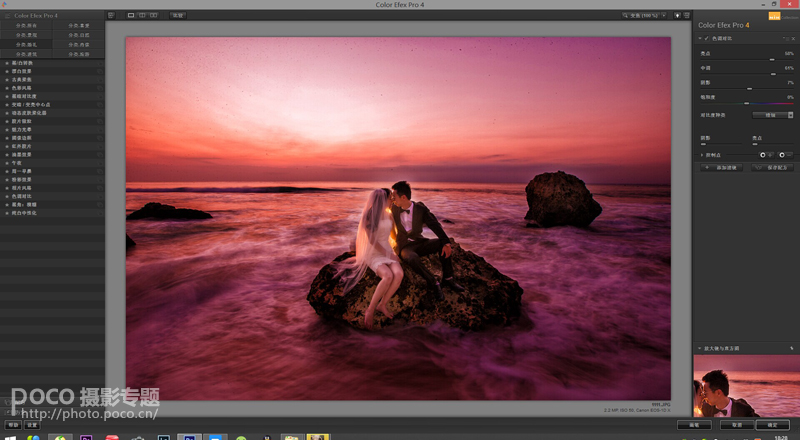This screenshot has height=440, width=800.
Task: Click the 画笔 brush button
Action: (x=694, y=425)
